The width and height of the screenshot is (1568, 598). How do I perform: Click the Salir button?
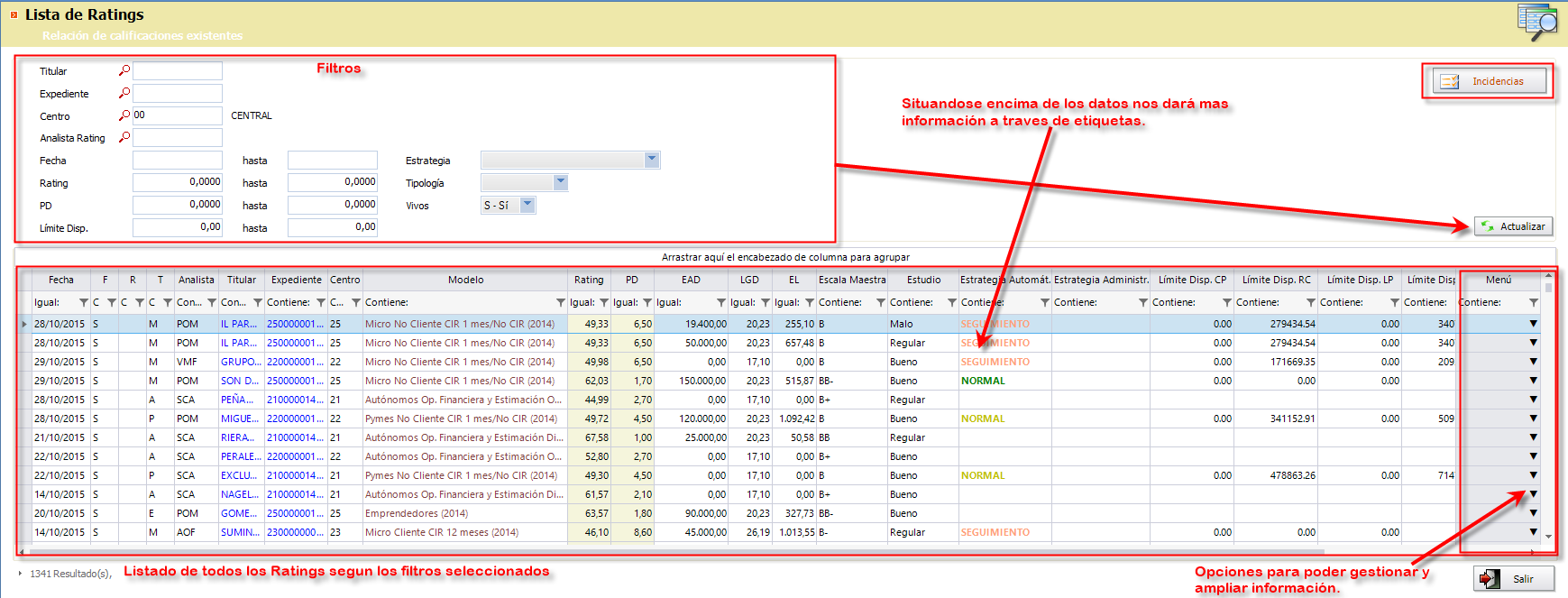[1514, 579]
